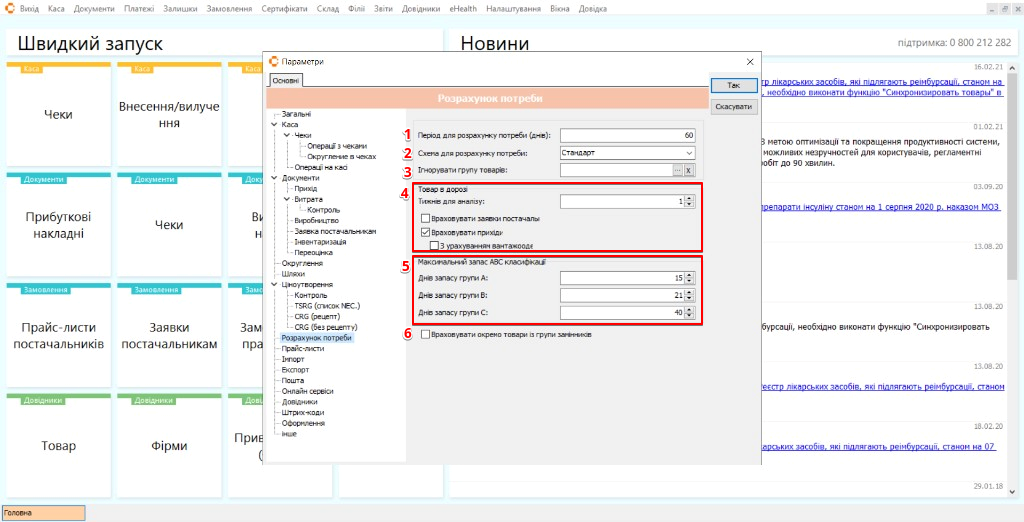Increase the weeks for analysis spinner value
This screenshot has height=522, width=1024.
[x=689, y=199]
